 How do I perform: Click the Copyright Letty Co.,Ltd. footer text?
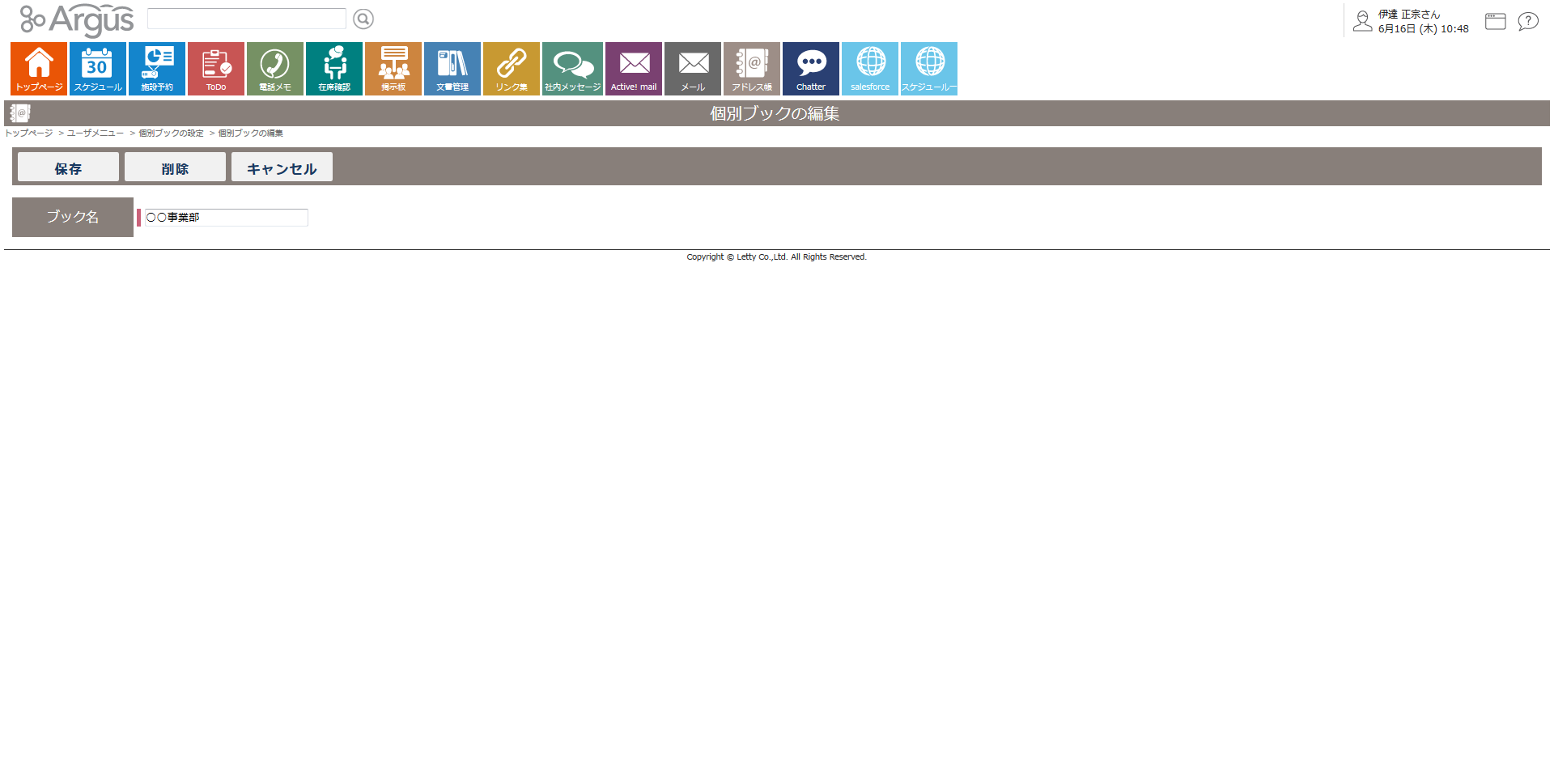776,256
